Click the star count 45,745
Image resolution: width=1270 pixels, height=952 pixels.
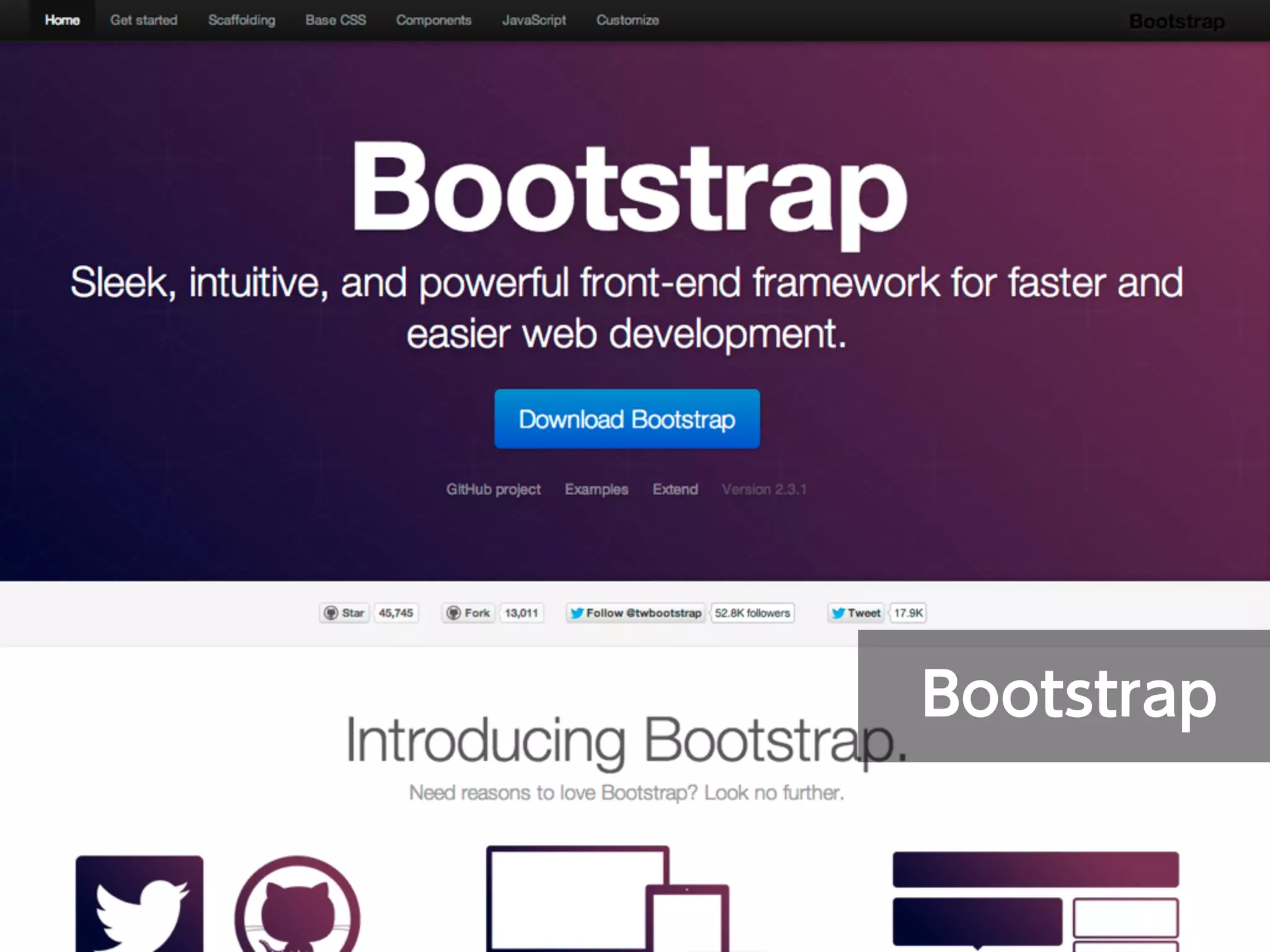396,613
